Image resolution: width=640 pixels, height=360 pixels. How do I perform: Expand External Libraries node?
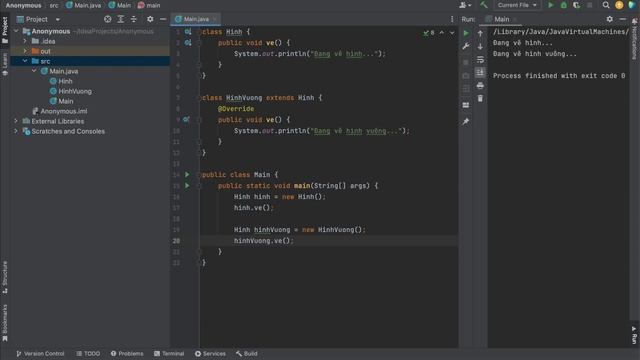(16, 121)
